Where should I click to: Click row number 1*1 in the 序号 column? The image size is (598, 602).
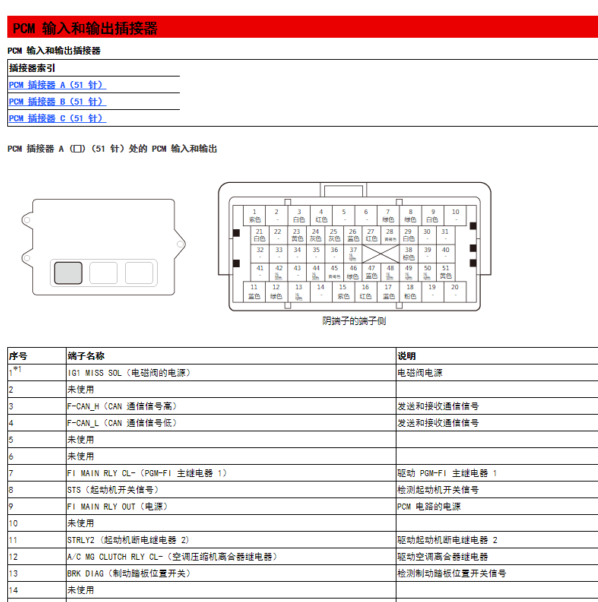click(37, 373)
